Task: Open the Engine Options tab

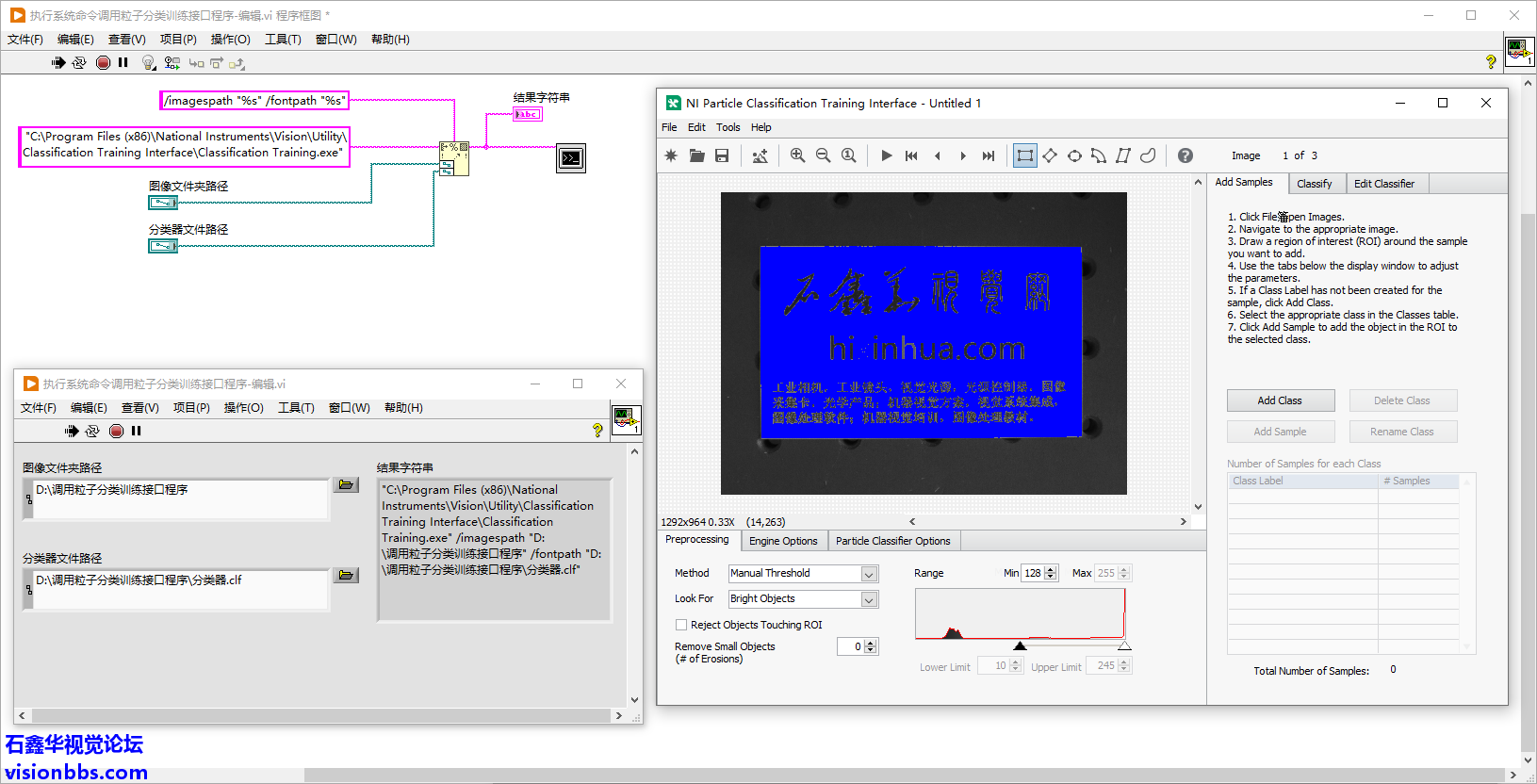Action: coord(783,541)
